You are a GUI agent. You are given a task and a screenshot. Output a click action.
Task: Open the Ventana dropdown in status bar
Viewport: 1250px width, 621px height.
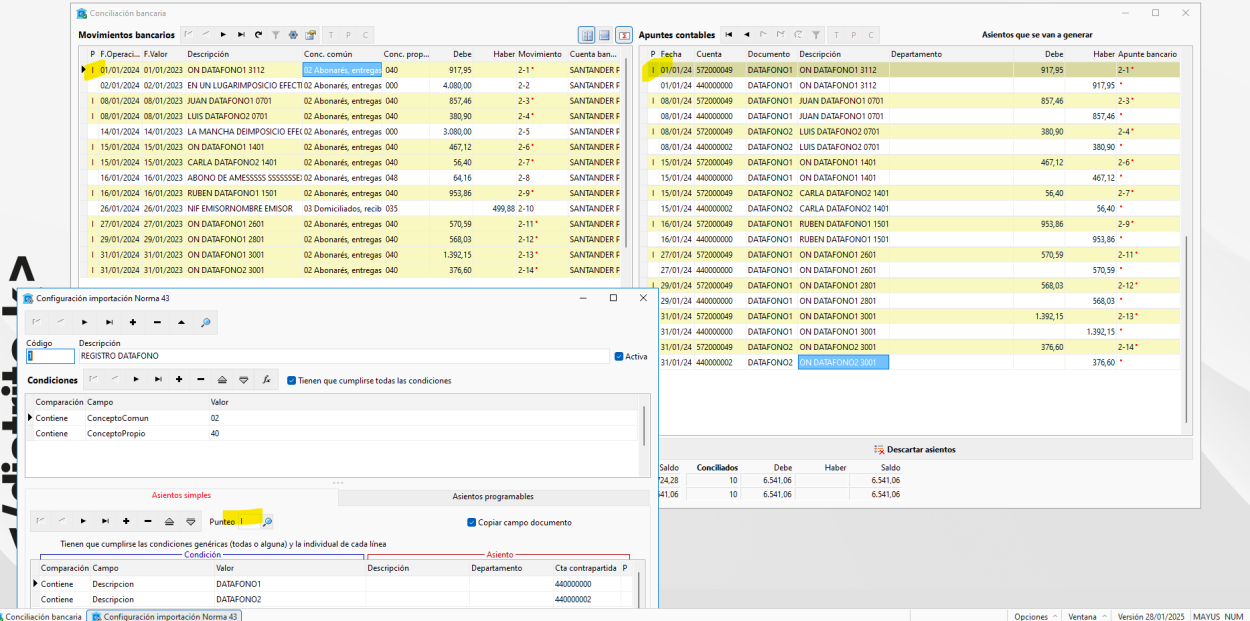point(1086,616)
